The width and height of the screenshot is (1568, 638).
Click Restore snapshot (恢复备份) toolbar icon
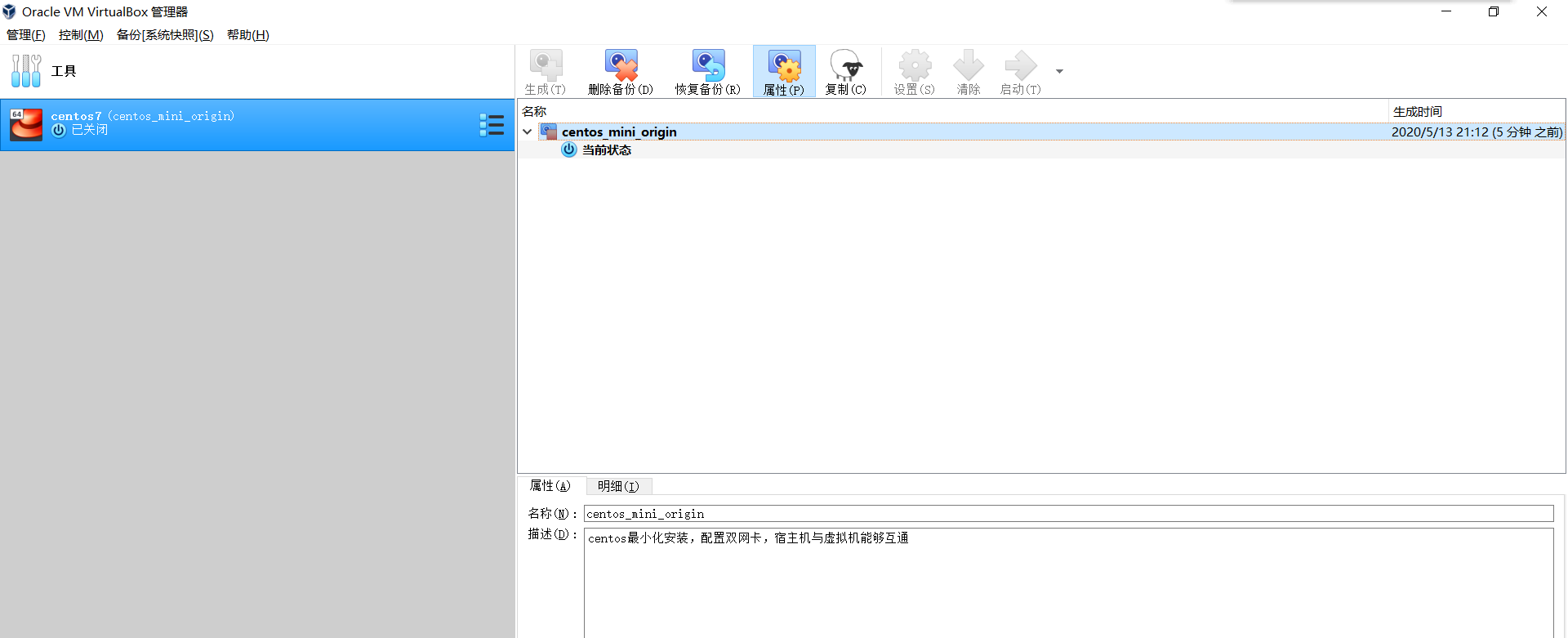708,65
